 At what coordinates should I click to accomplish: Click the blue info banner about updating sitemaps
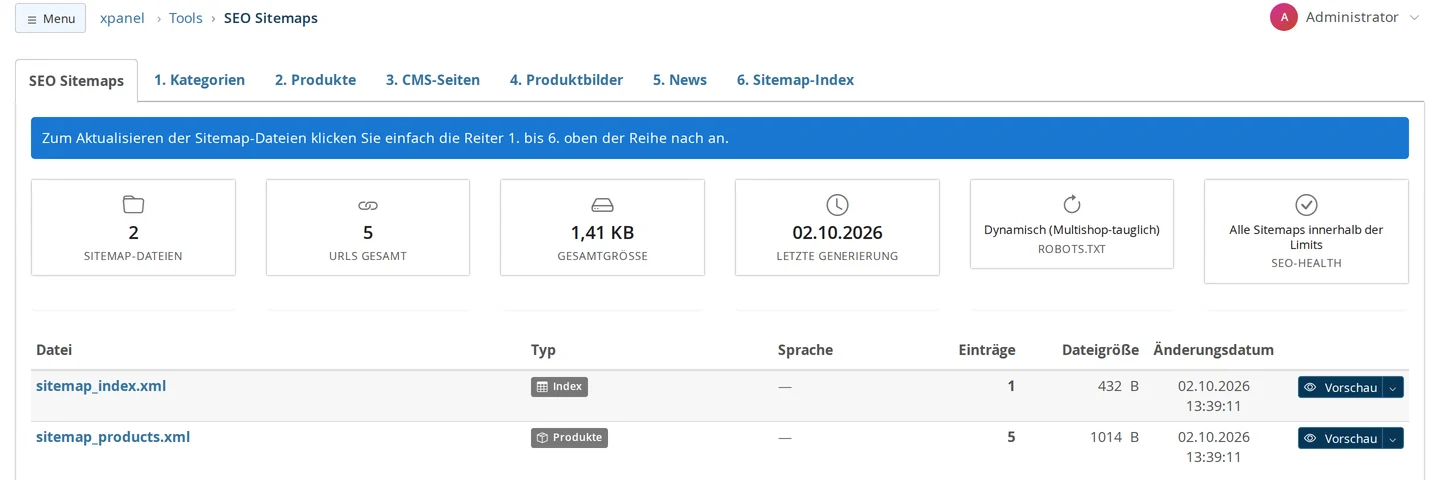(x=720, y=138)
